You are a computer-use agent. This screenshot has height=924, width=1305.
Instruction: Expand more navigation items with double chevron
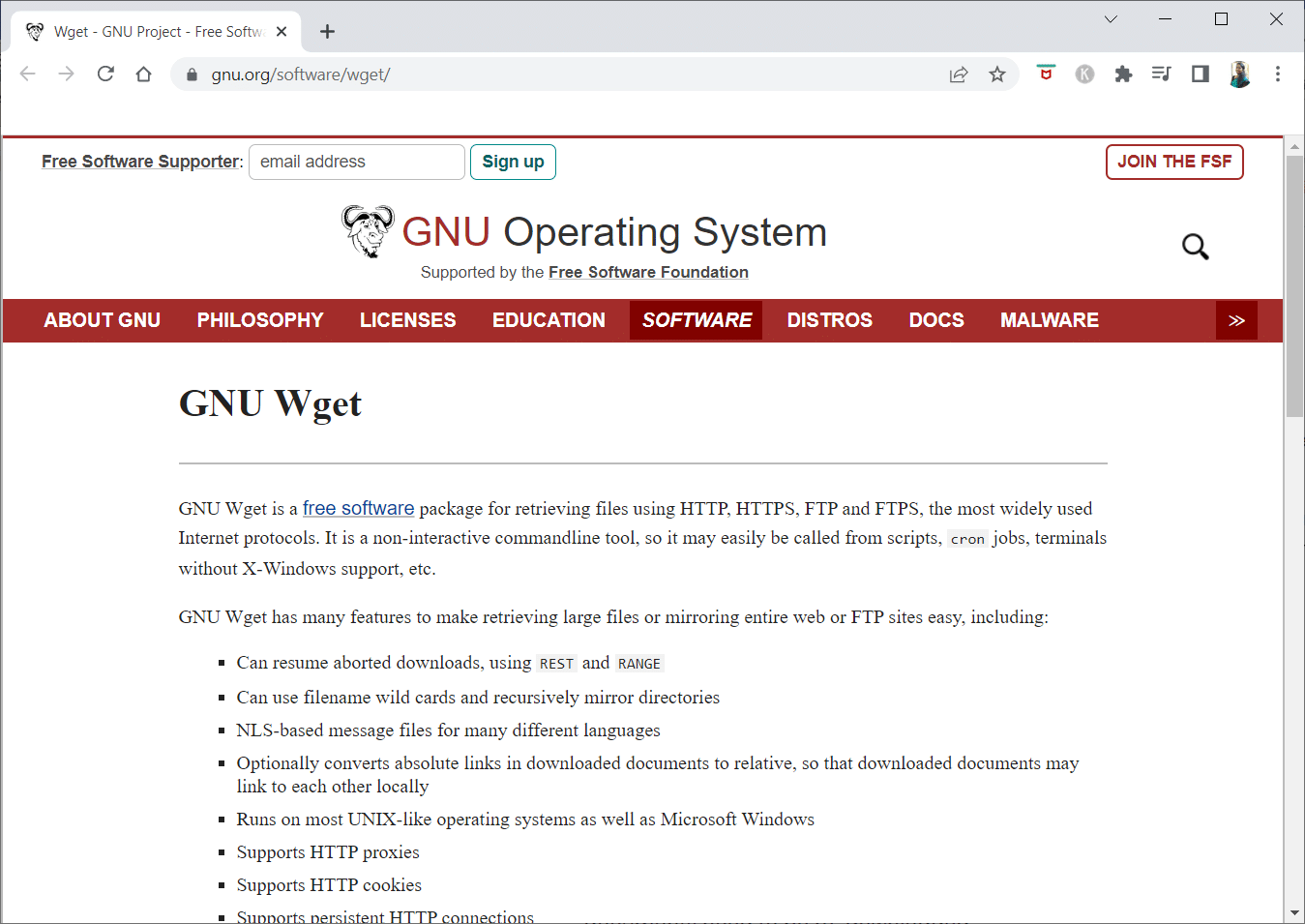pyautogui.click(x=1236, y=320)
